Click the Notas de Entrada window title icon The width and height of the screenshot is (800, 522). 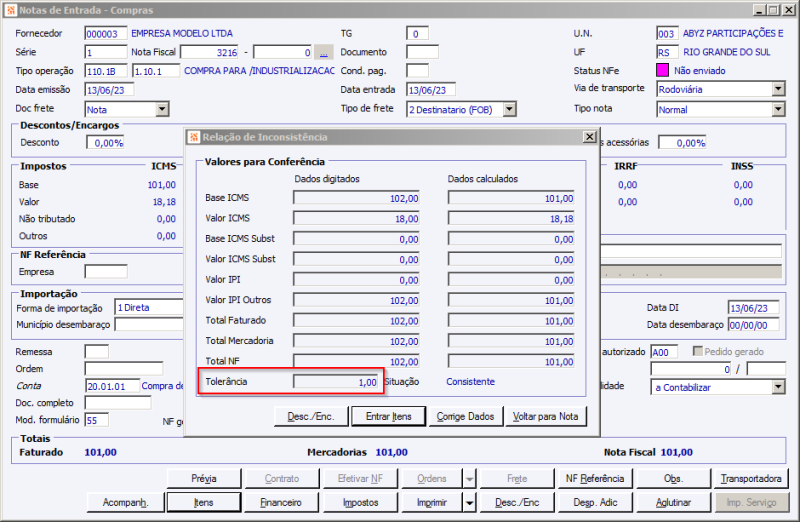point(11,9)
